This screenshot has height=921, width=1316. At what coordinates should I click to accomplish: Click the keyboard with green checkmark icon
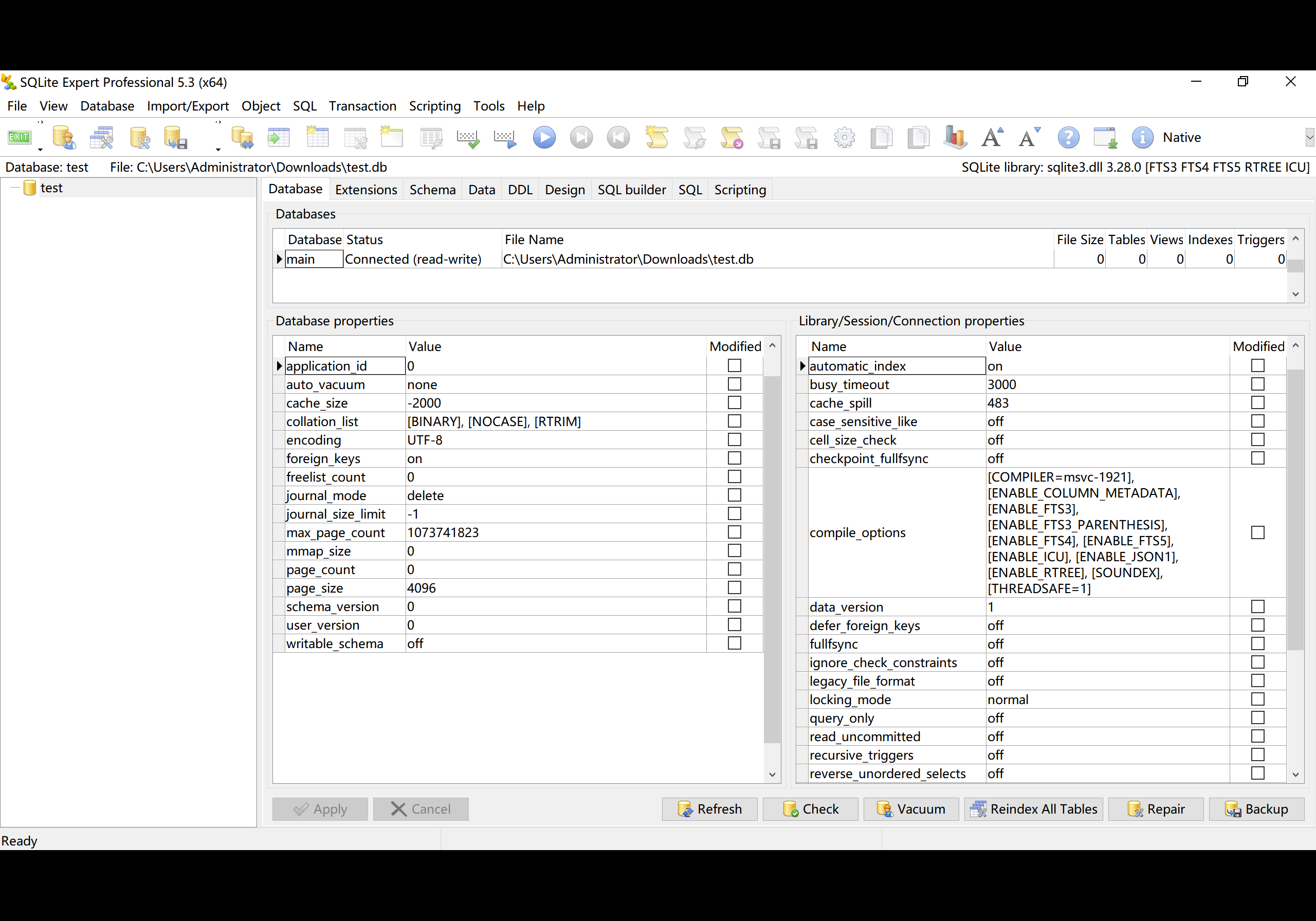[x=468, y=138]
